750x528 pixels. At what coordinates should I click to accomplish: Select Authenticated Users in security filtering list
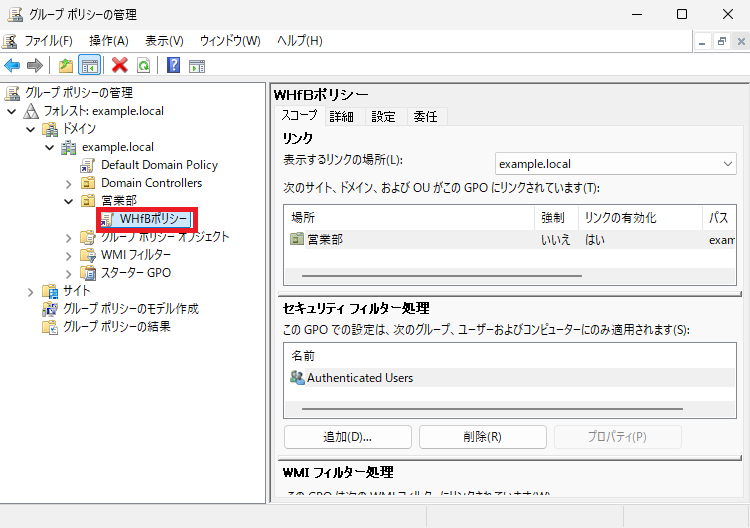click(510, 378)
